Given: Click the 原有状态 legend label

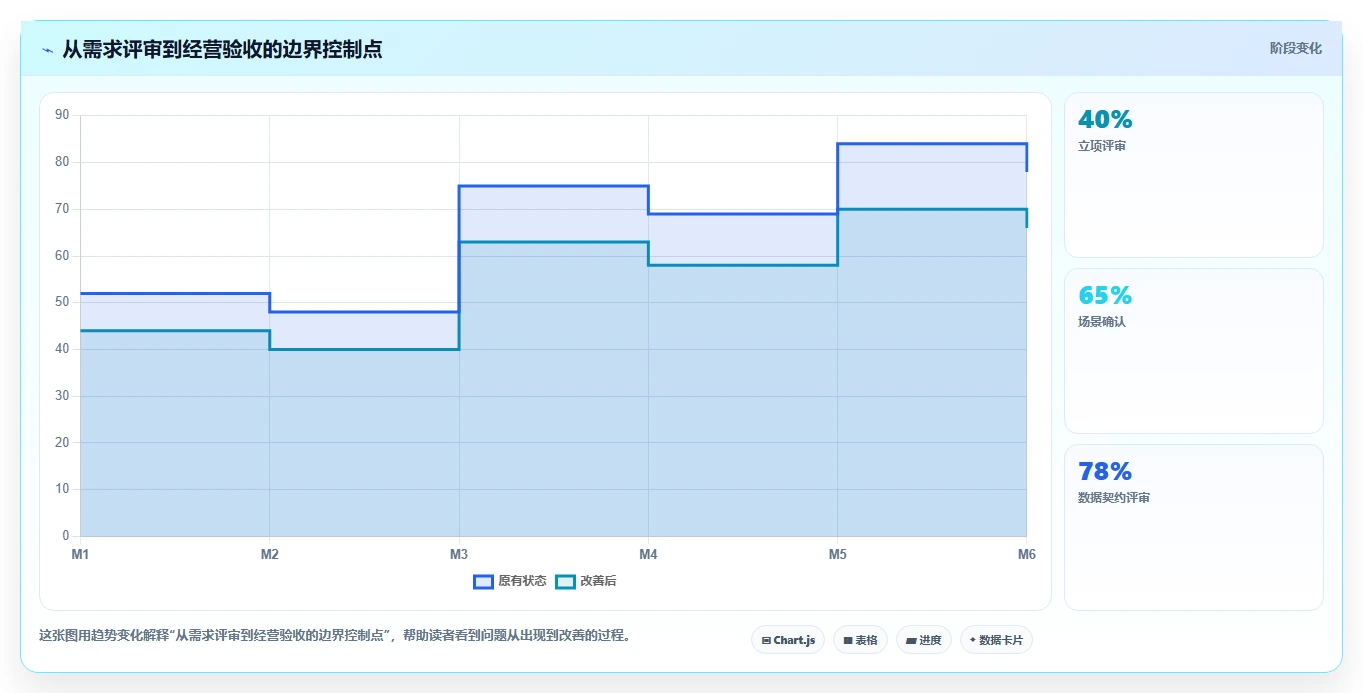Looking at the screenshot, I should [x=522, y=581].
